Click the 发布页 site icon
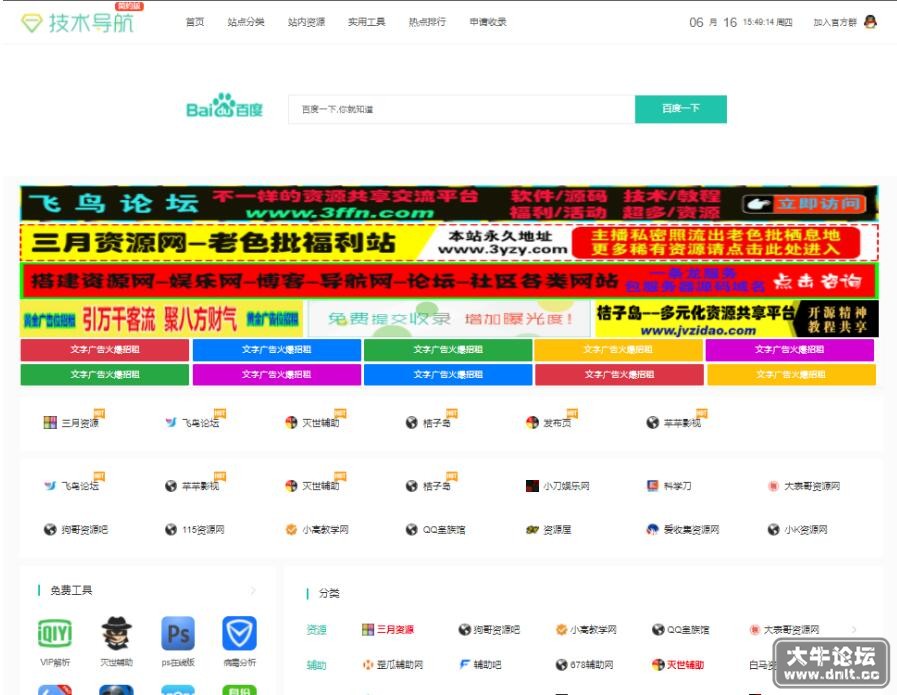The width and height of the screenshot is (897, 695). click(532, 423)
